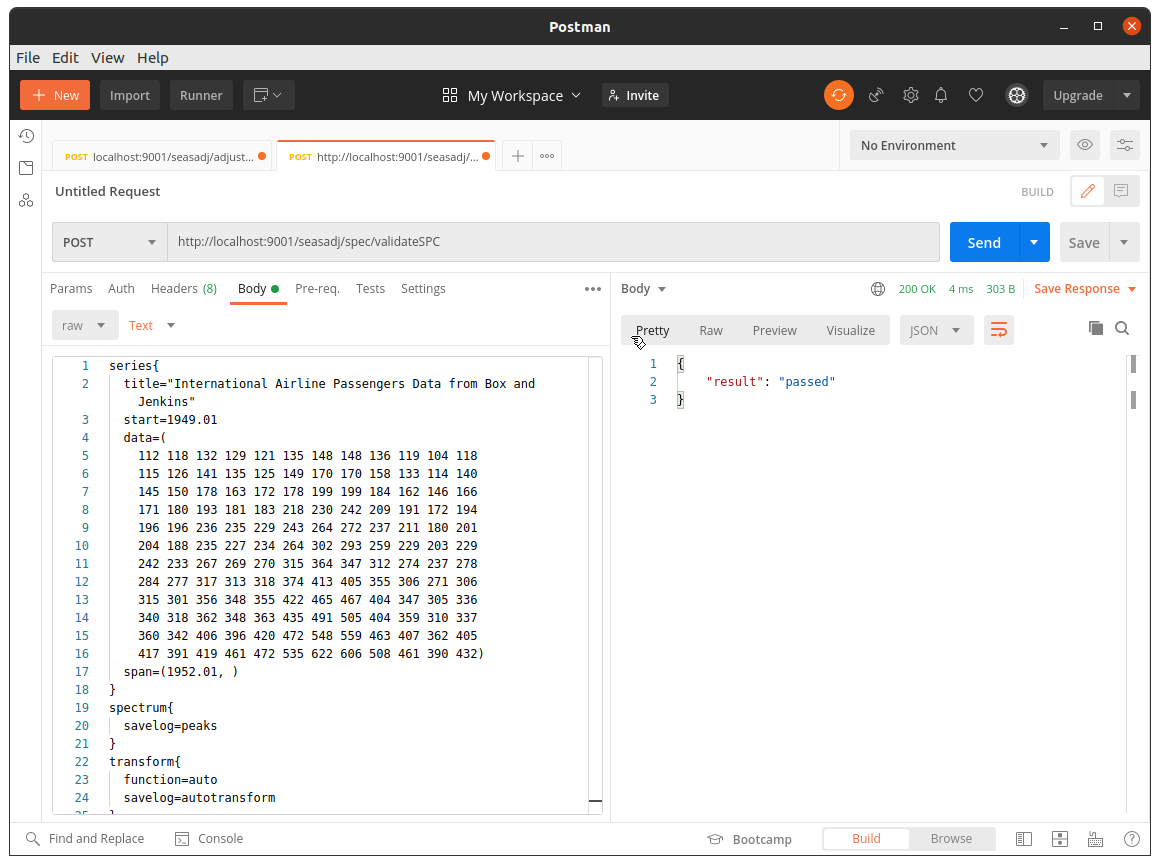Switch to Build mode

click(x=866, y=838)
